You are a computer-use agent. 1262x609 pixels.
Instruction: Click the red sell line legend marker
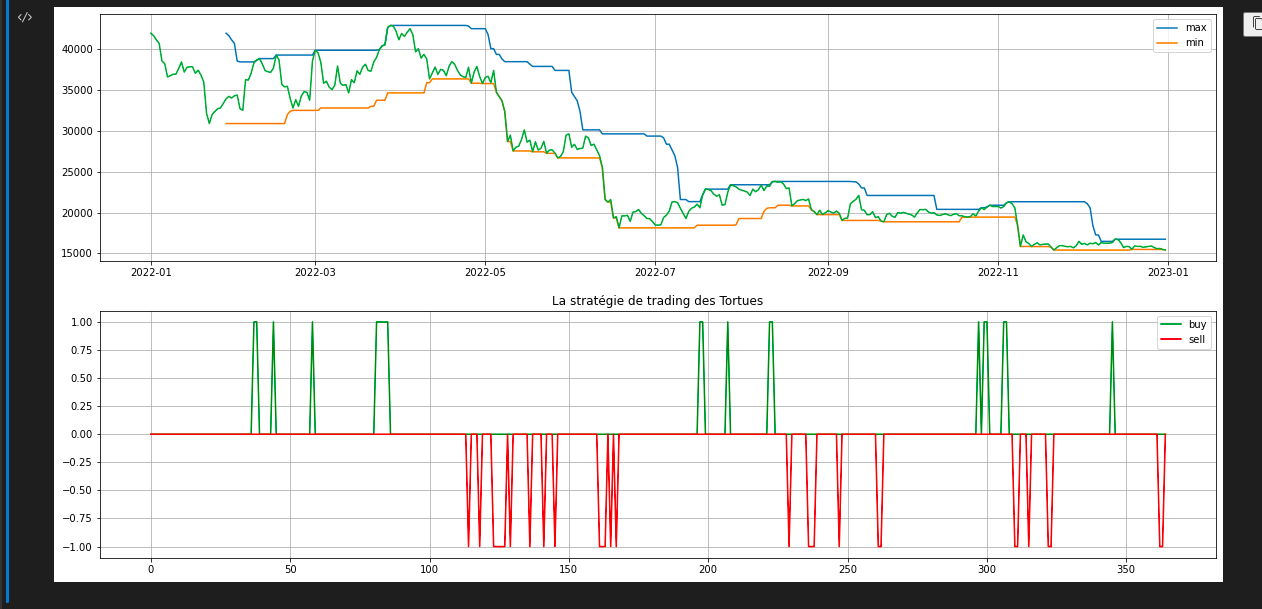[1170, 340]
